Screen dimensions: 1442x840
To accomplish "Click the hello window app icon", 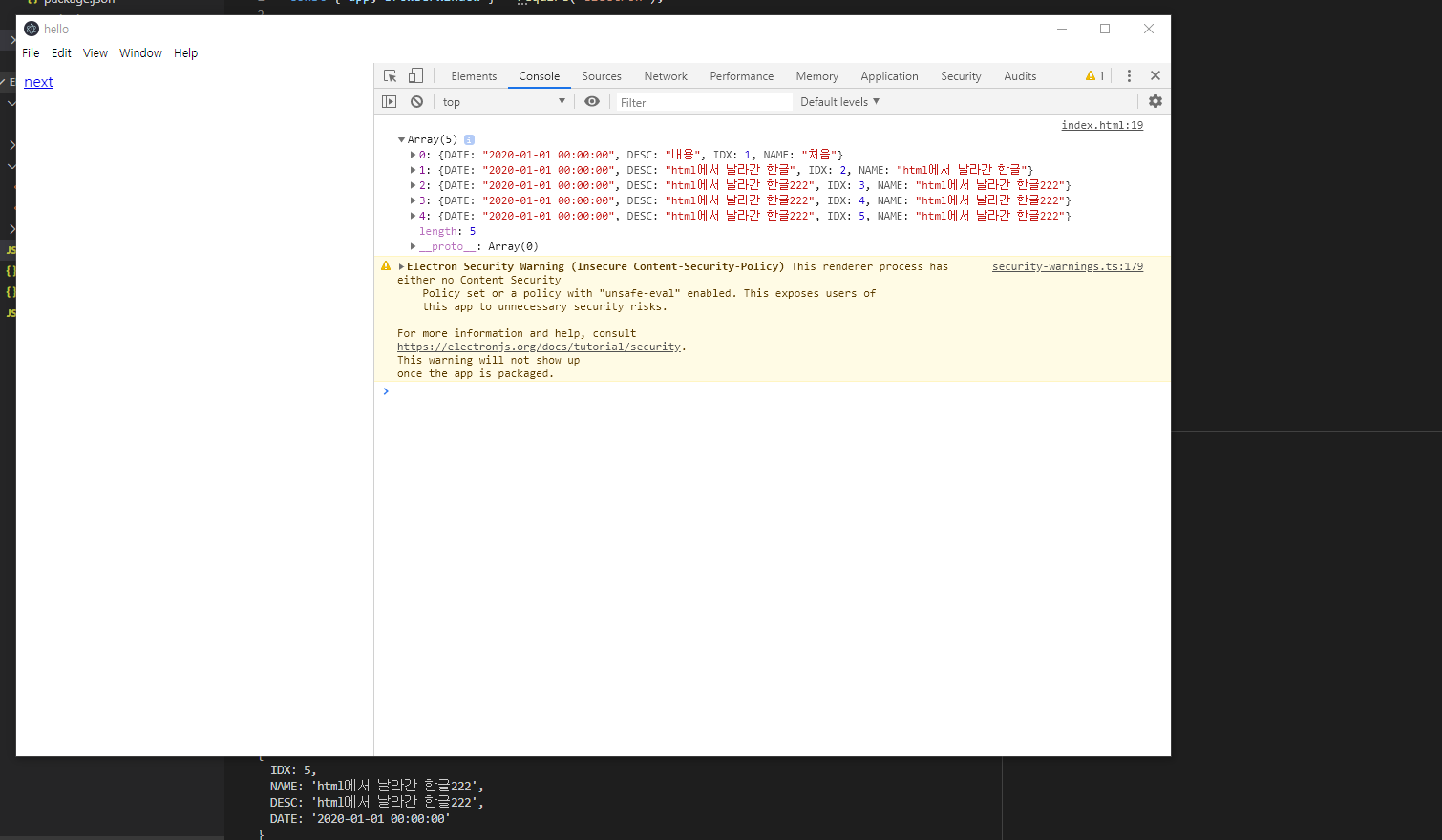I will pos(32,29).
